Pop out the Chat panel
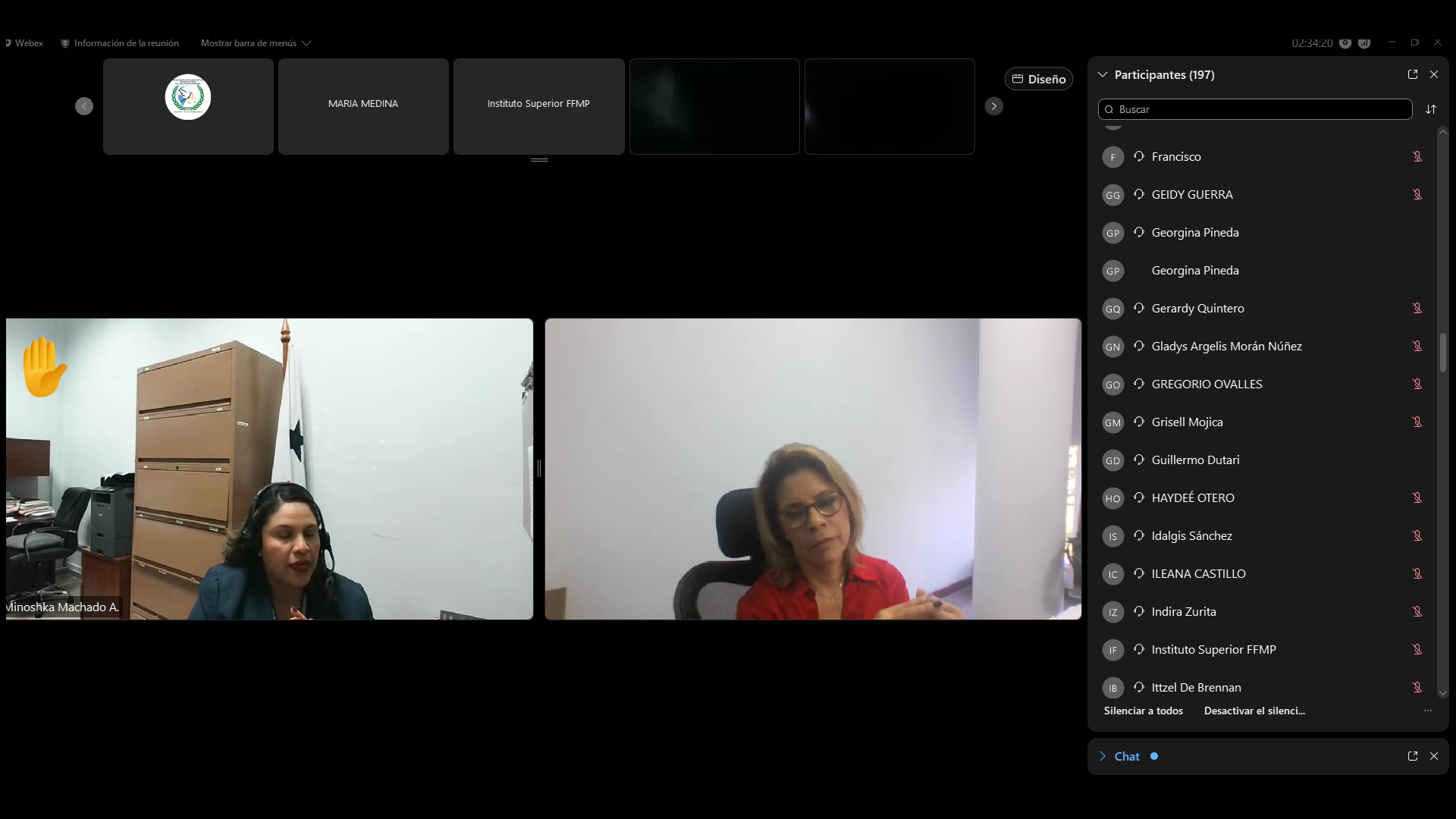 click(1412, 756)
